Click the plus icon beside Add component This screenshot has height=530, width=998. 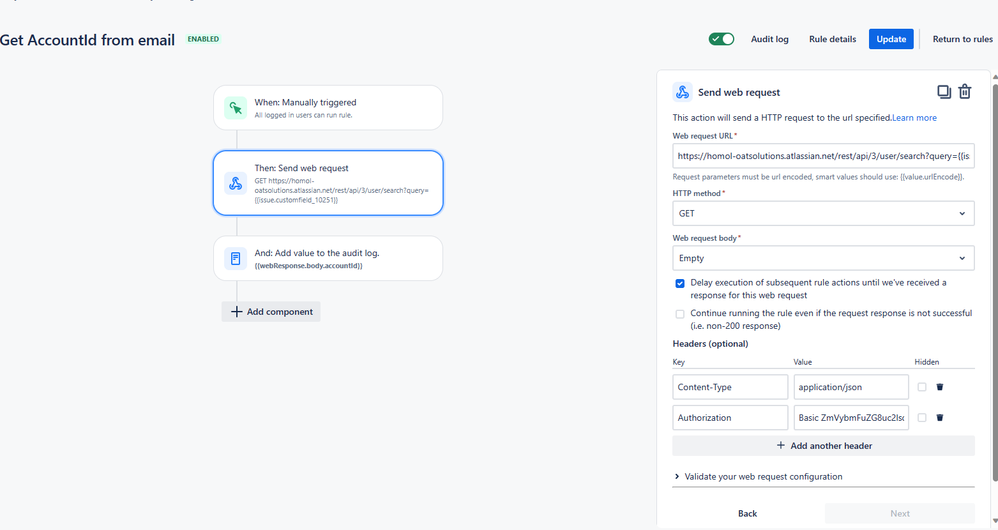click(236, 312)
